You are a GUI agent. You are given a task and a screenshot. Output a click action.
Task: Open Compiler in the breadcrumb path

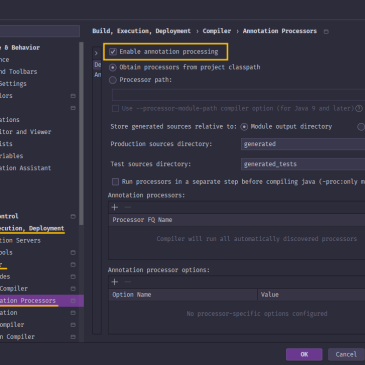(x=217, y=31)
